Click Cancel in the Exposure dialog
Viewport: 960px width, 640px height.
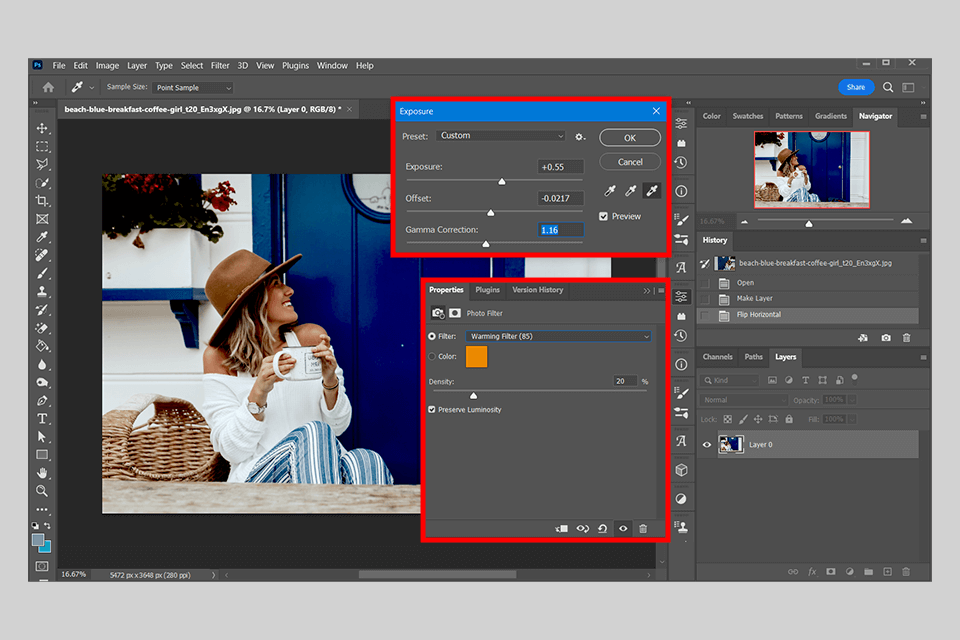tap(630, 162)
